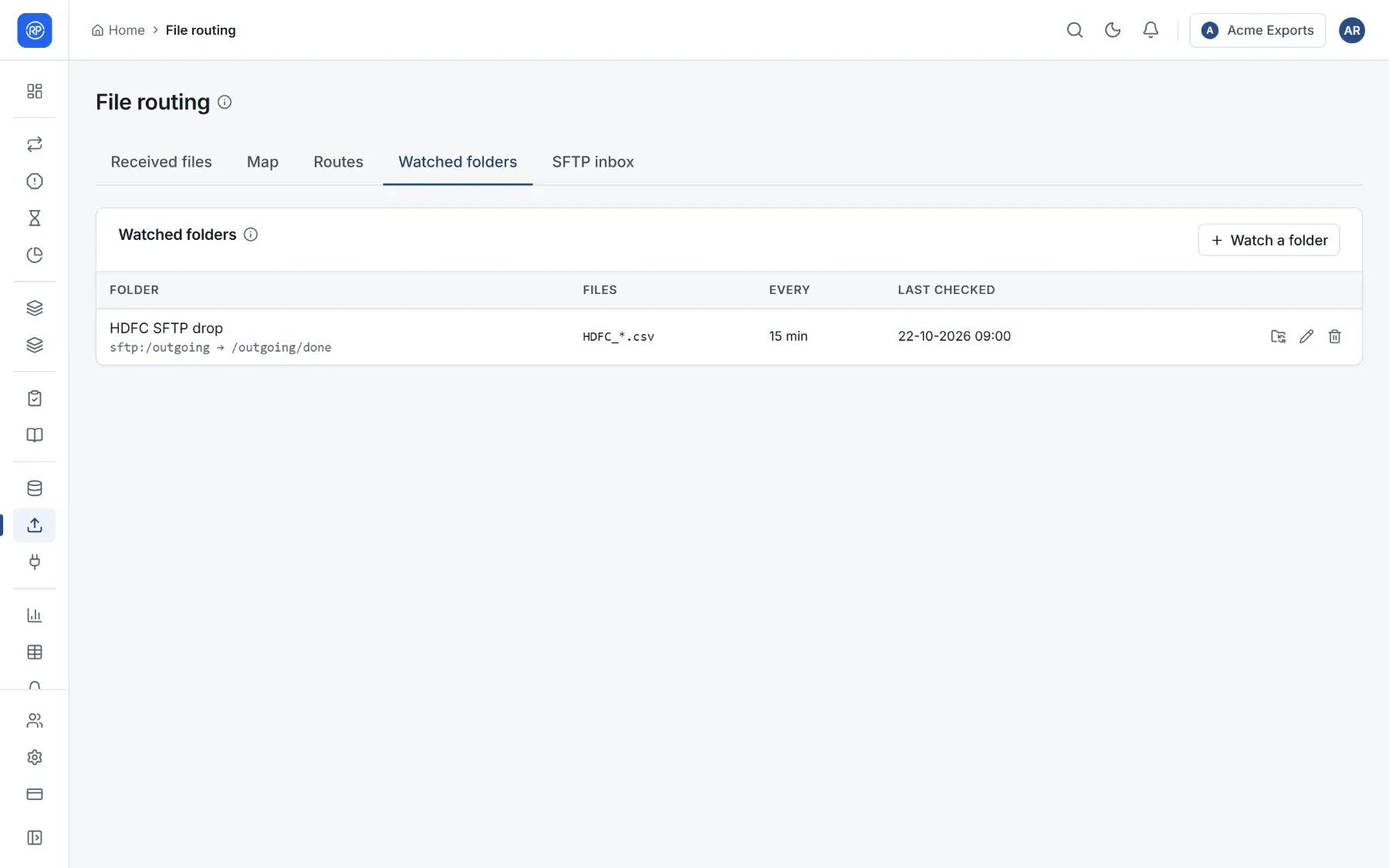Open the table grid icon in the sidebar
Image resolution: width=1389 pixels, height=868 pixels.
[x=35, y=653]
